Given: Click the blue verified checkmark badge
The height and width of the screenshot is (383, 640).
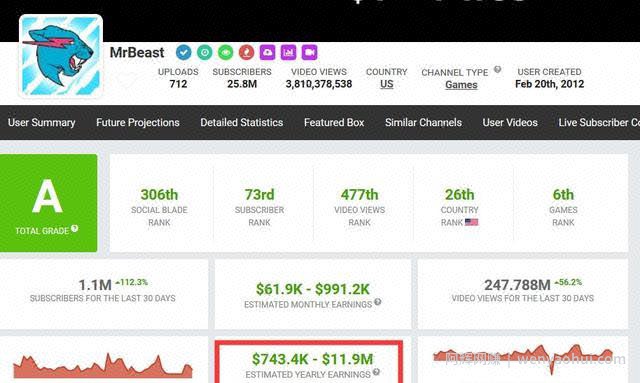Looking at the screenshot, I should (x=183, y=52).
